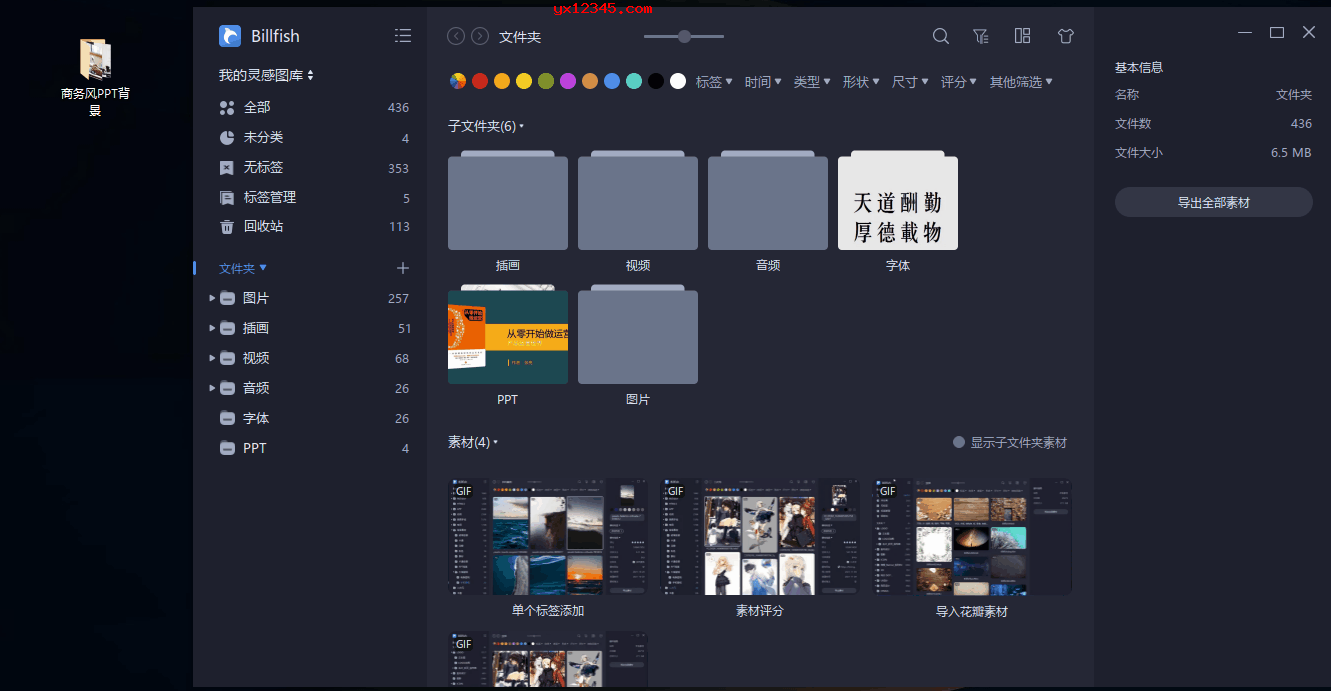Go forward with the right arrow
The width and height of the screenshot is (1331, 691).
point(480,36)
